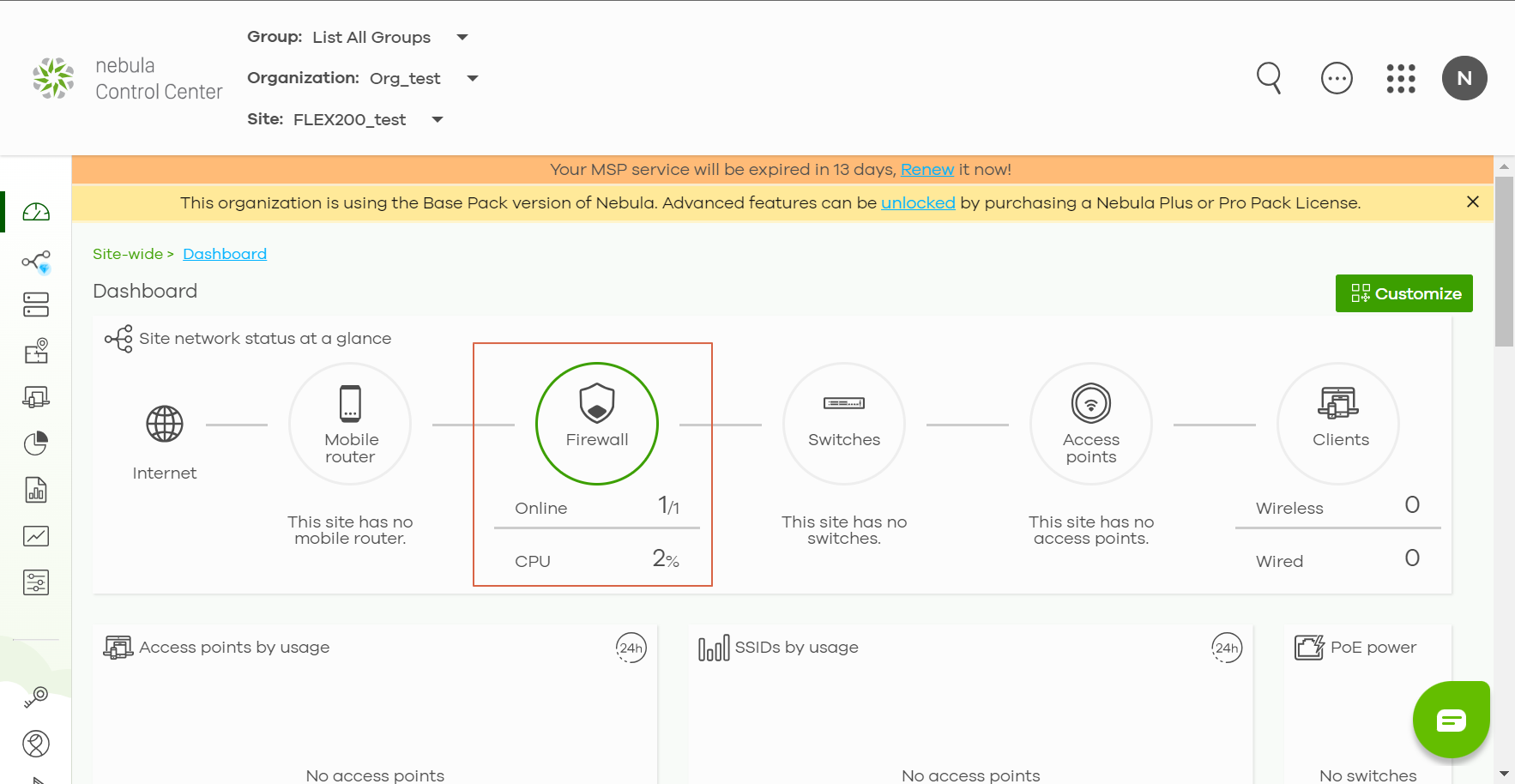
Task: Open the live chat bubble button
Action: (1452, 720)
